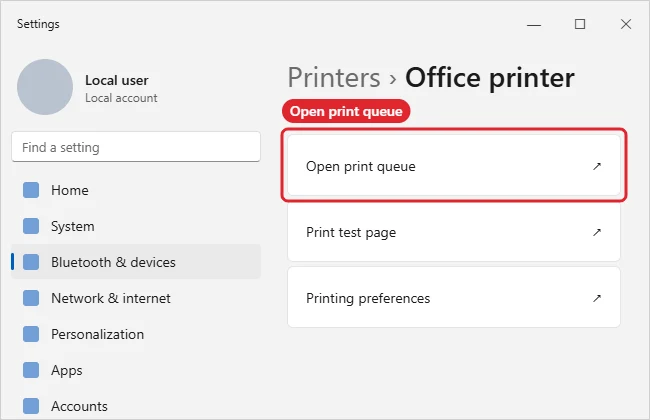Maximize the Settings window

pos(580,24)
